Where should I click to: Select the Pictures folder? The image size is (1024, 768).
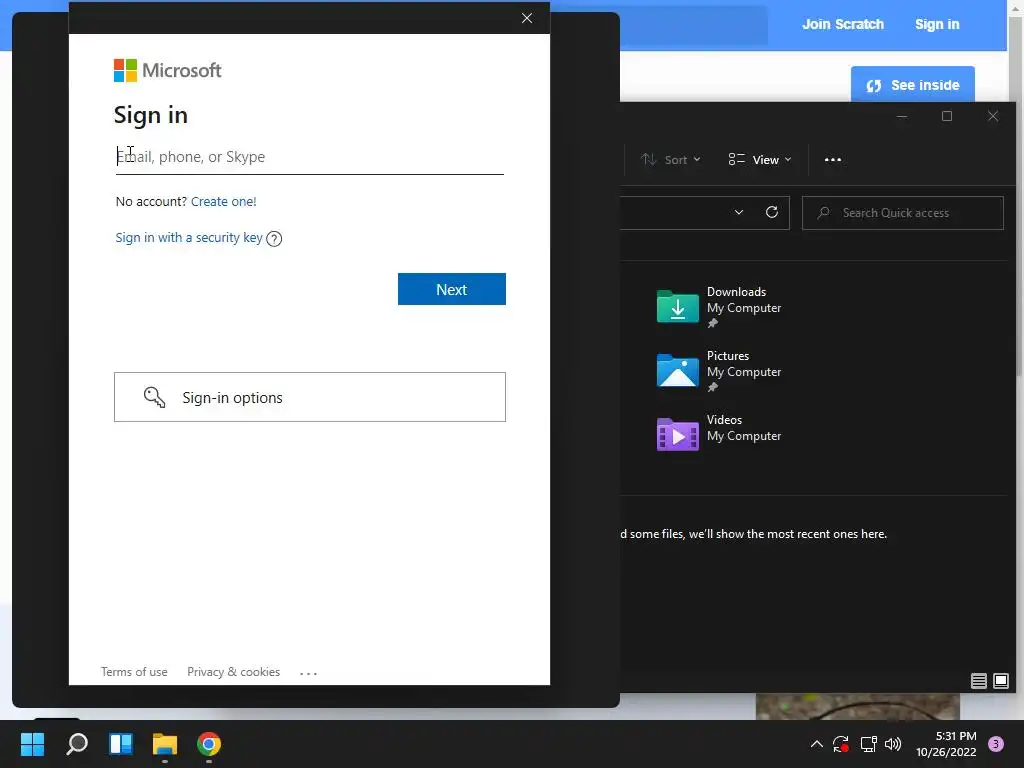(x=718, y=371)
